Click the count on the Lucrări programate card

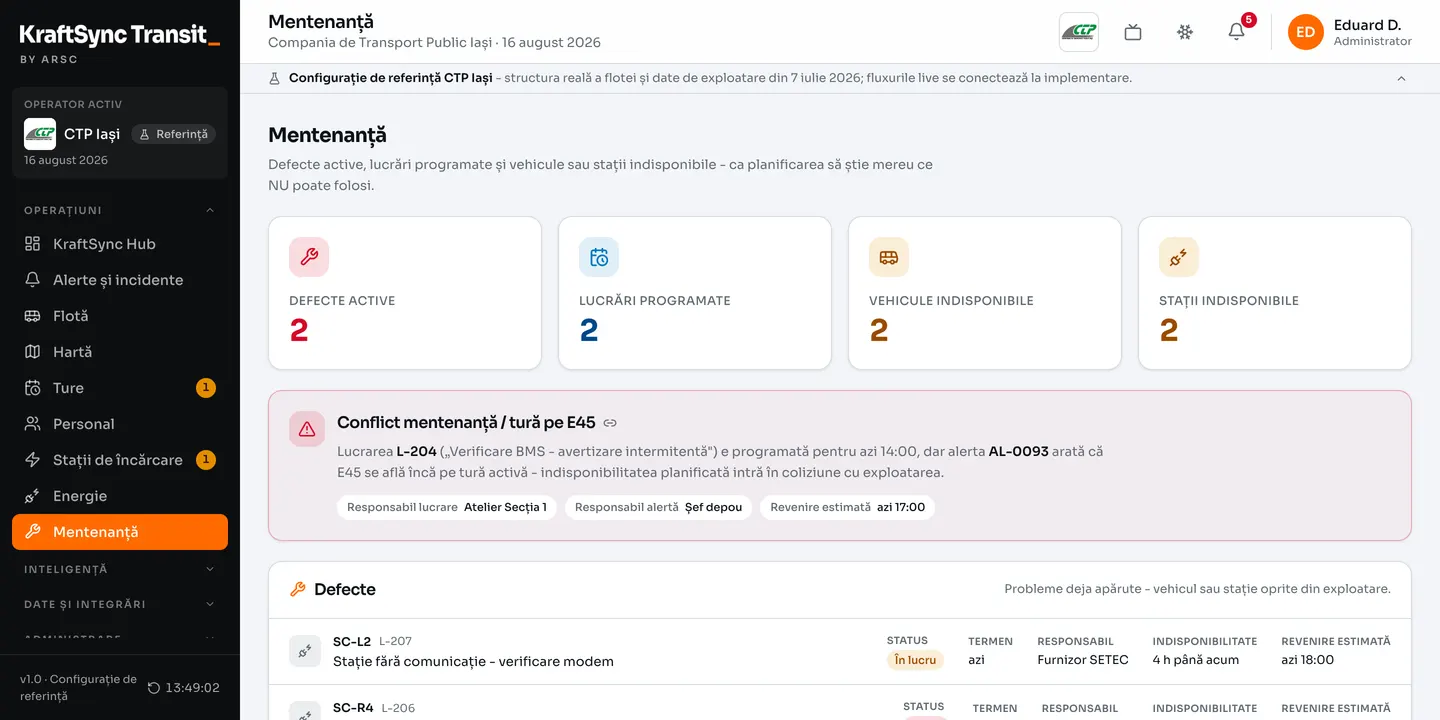(589, 330)
